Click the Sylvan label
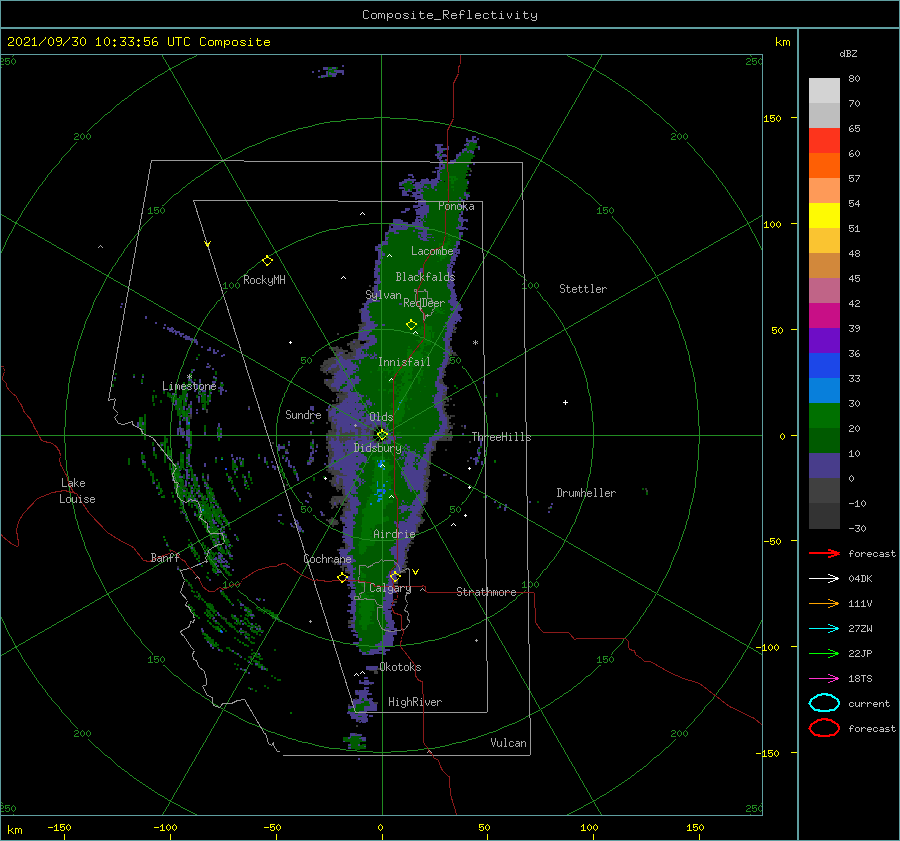This screenshot has height=841, width=900. [383, 296]
